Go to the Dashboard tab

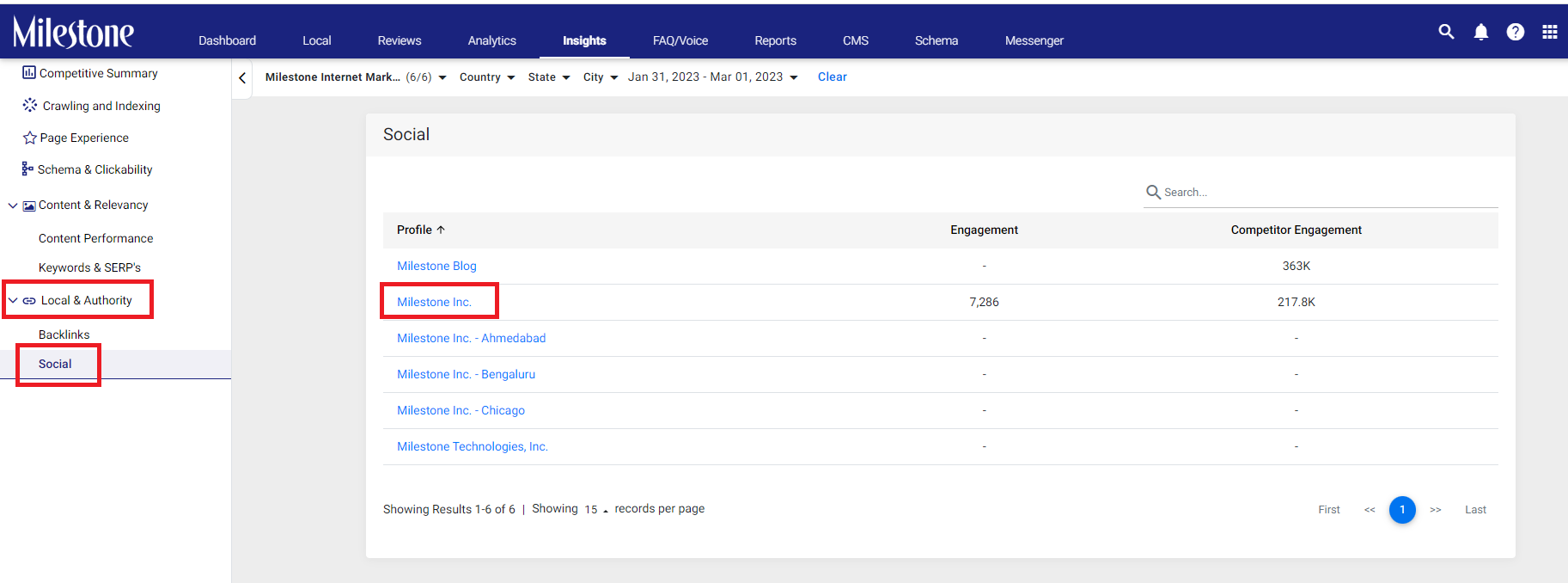[x=227, y=40]
